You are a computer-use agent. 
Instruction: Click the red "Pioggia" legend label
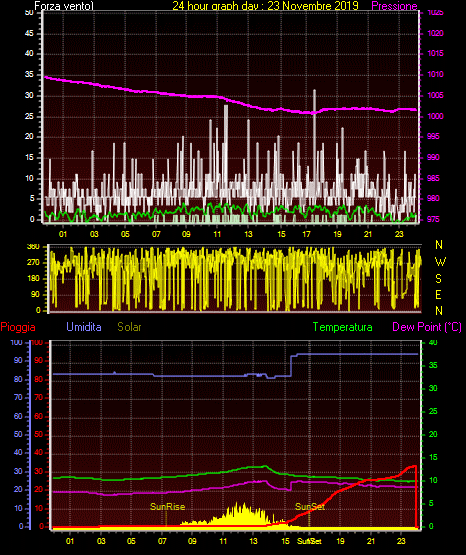click(x=18, y=327)
